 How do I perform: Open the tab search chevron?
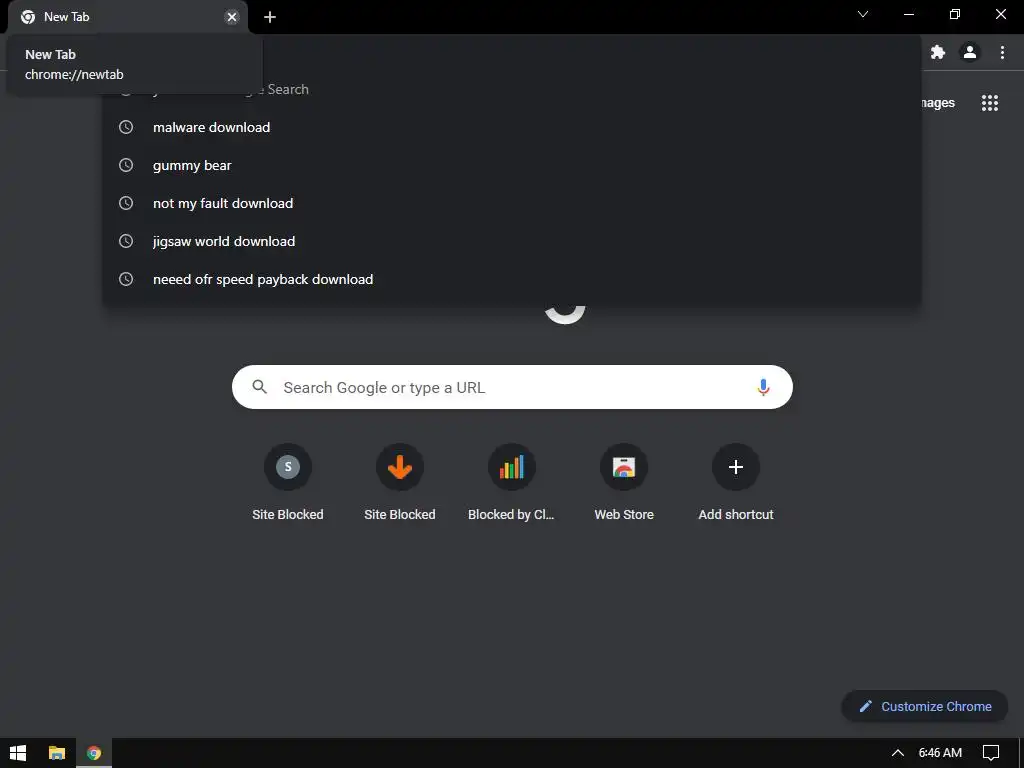click(863, 14)
